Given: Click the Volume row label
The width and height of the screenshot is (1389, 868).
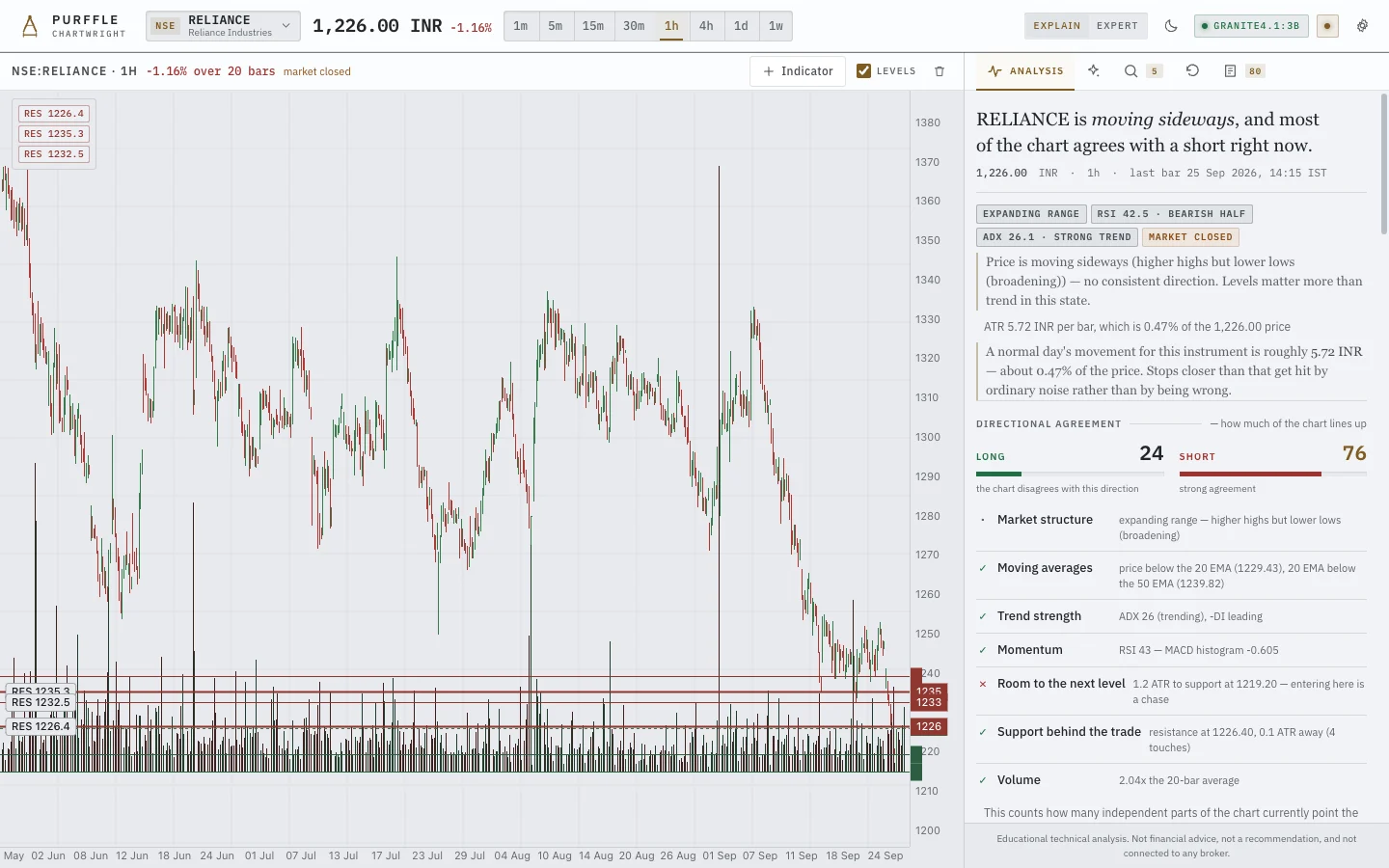Looking at the screenshot, I should point(1019,780).
